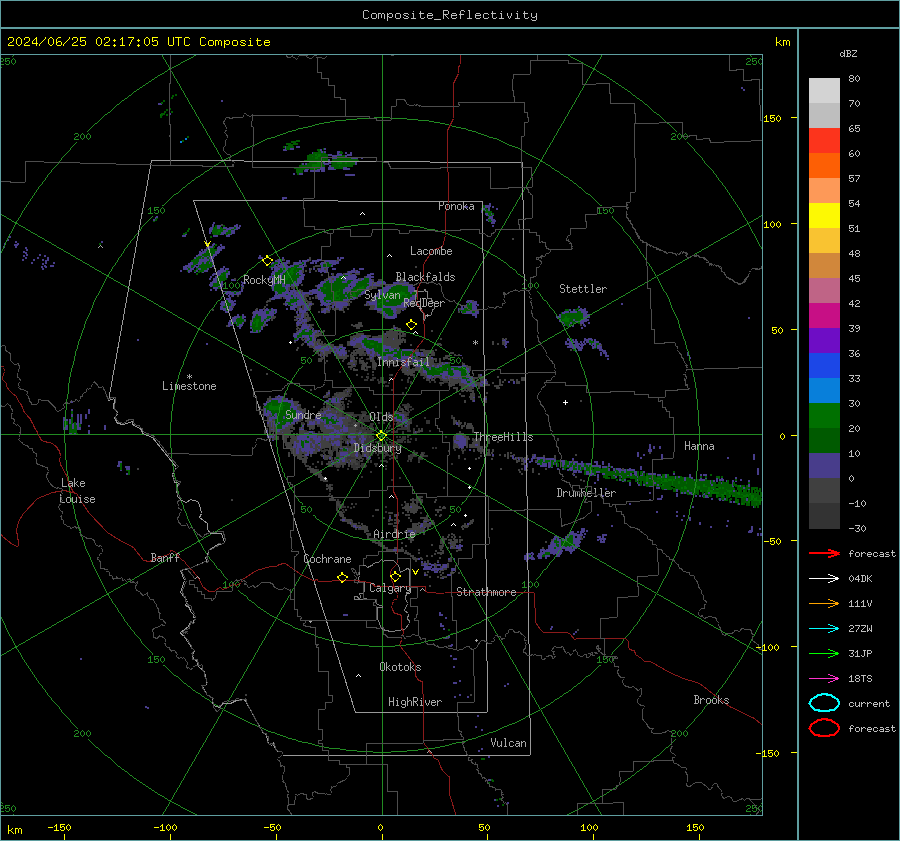Viewport: 900px width, 841px height.
Task: Click the Olds town label
Action: 381,417
